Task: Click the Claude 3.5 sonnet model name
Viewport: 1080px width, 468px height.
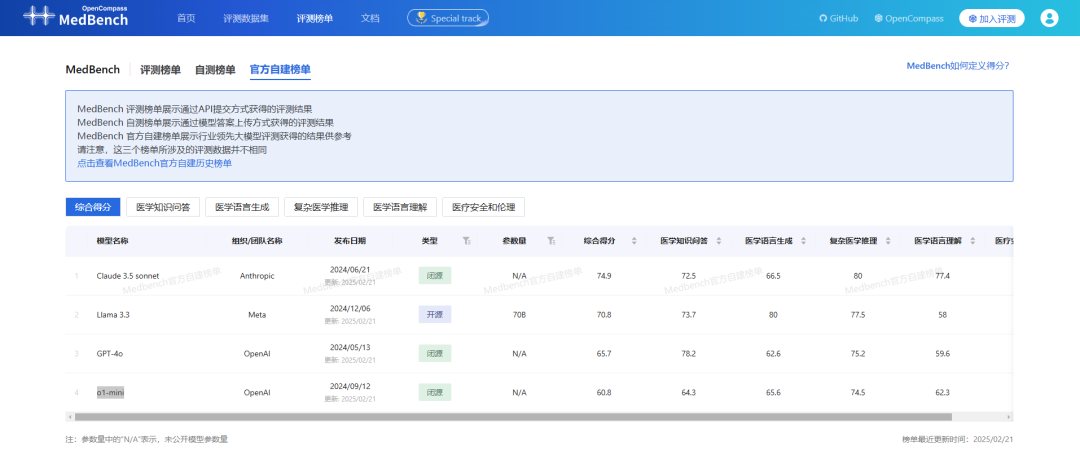Action: [x=128, y=276]
